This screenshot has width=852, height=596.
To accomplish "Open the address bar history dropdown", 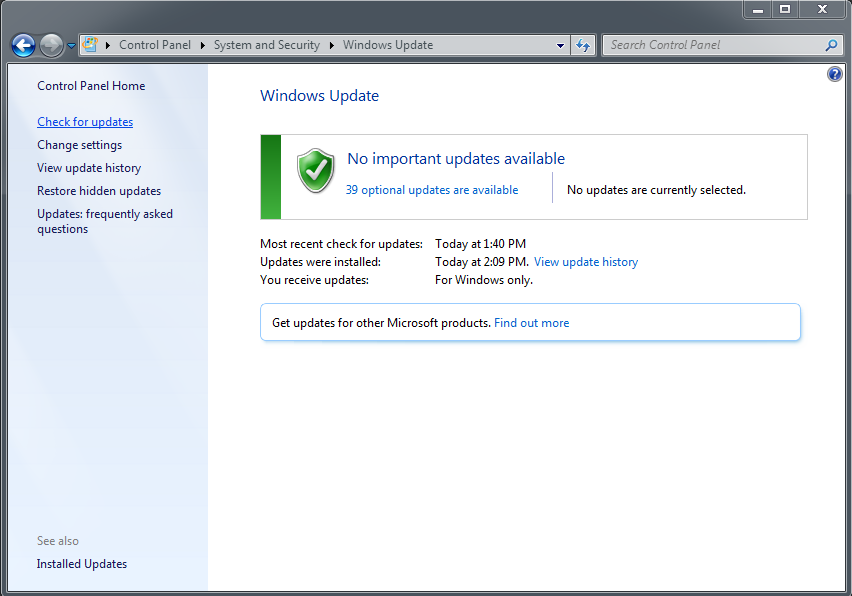I will pyautogui.click(x=560, y=46).
